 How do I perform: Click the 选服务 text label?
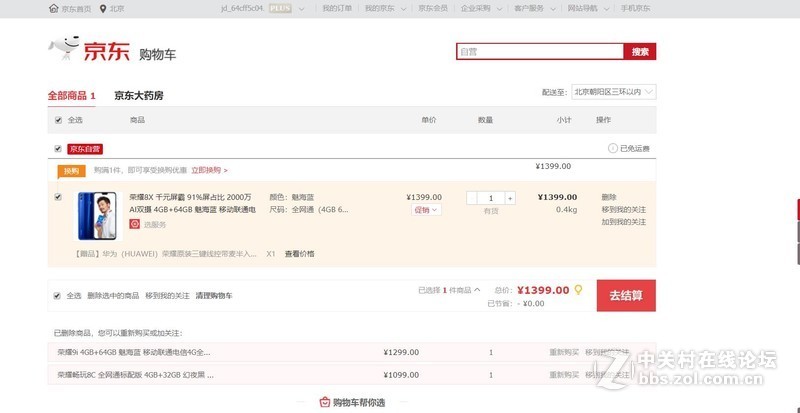click(155, 225)
